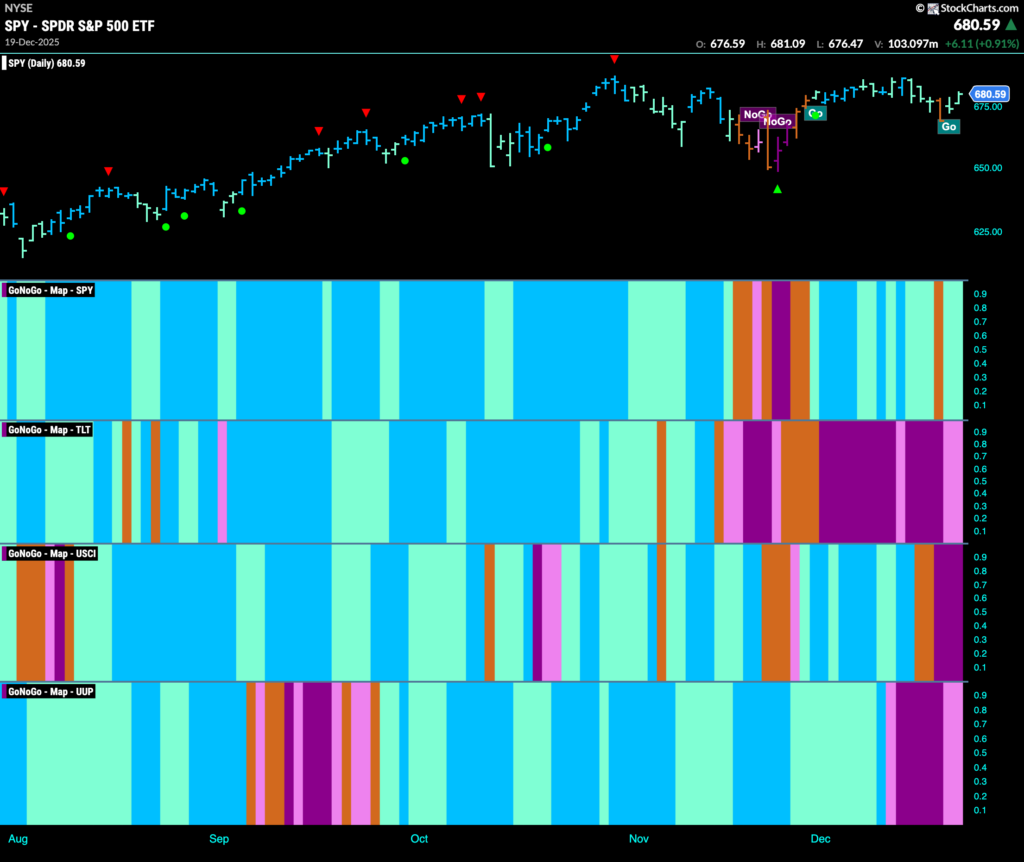Click the GoNoGo - Map - SPY panel label

tap(50, 290)
